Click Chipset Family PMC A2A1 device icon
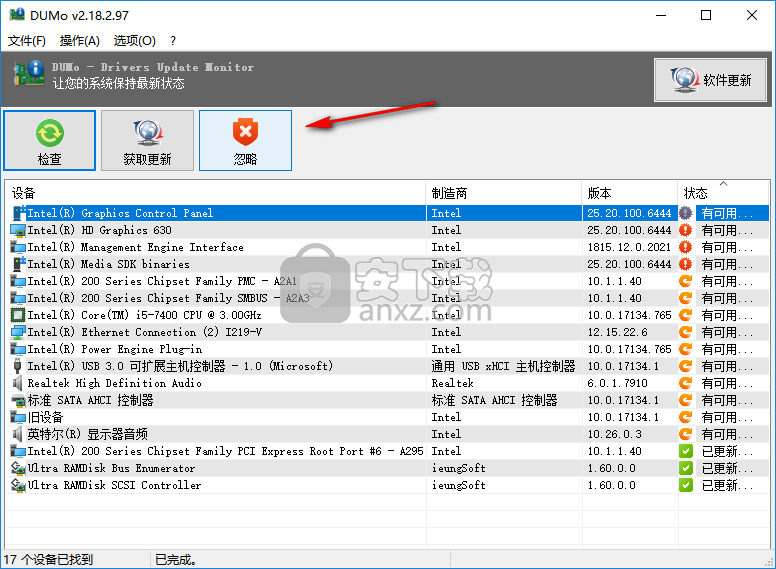Image resolution: width=776 pixels, height=569 pixels. tap(18, 282)
